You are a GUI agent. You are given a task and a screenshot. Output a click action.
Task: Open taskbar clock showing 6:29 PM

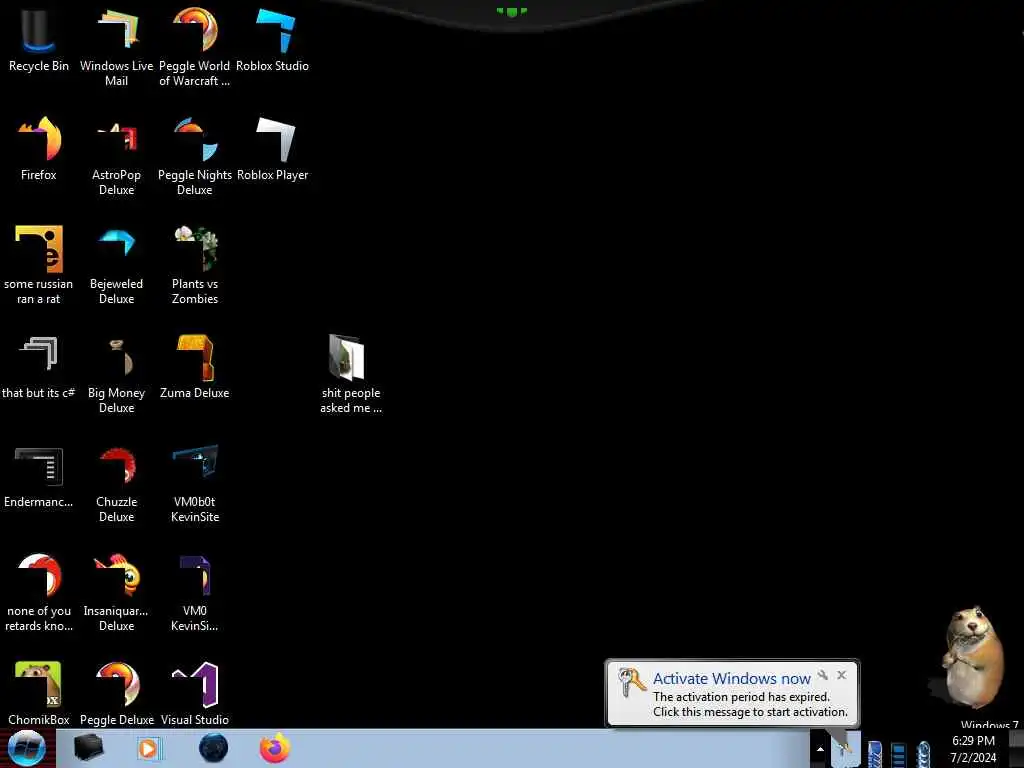(x=973, y=749)
